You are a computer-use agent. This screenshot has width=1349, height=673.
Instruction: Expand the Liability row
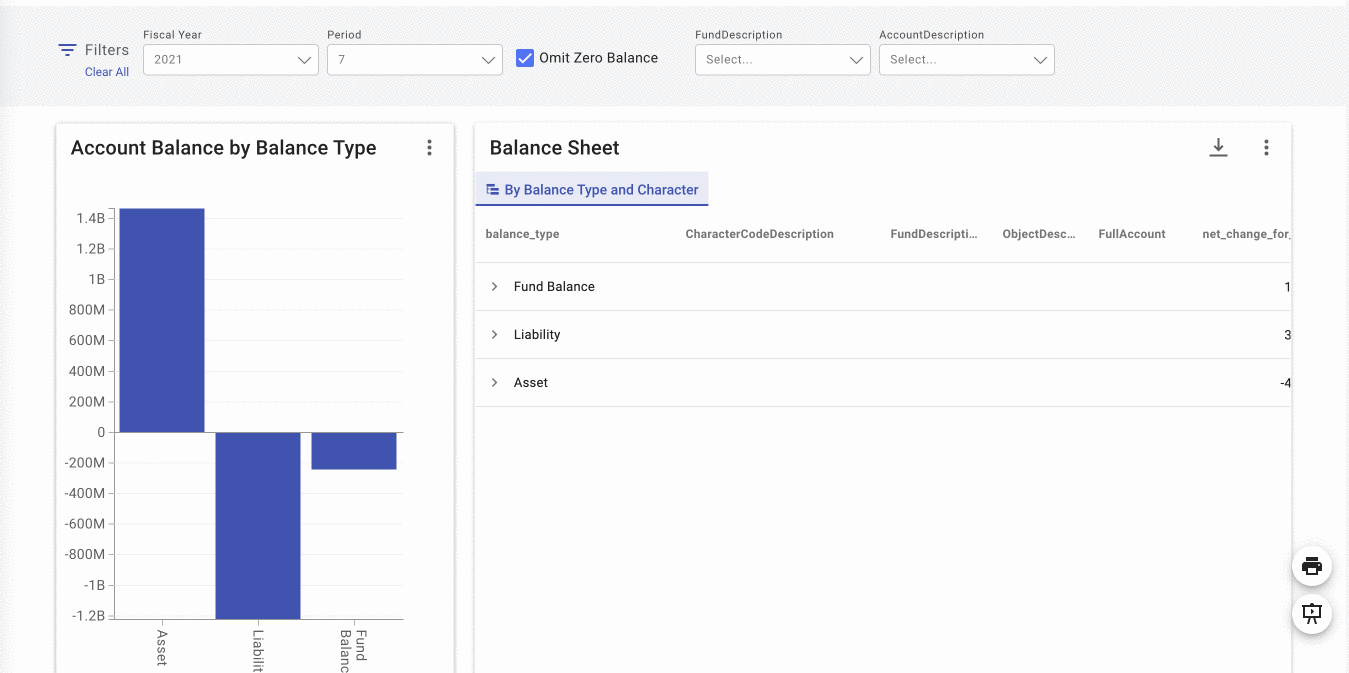click(494, 335)
